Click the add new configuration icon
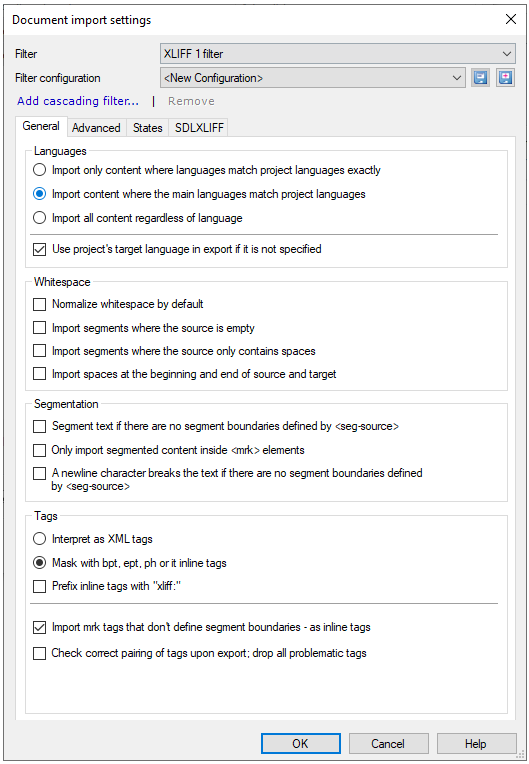Viewport: 529px width, 764px height. tap(506, 78)
